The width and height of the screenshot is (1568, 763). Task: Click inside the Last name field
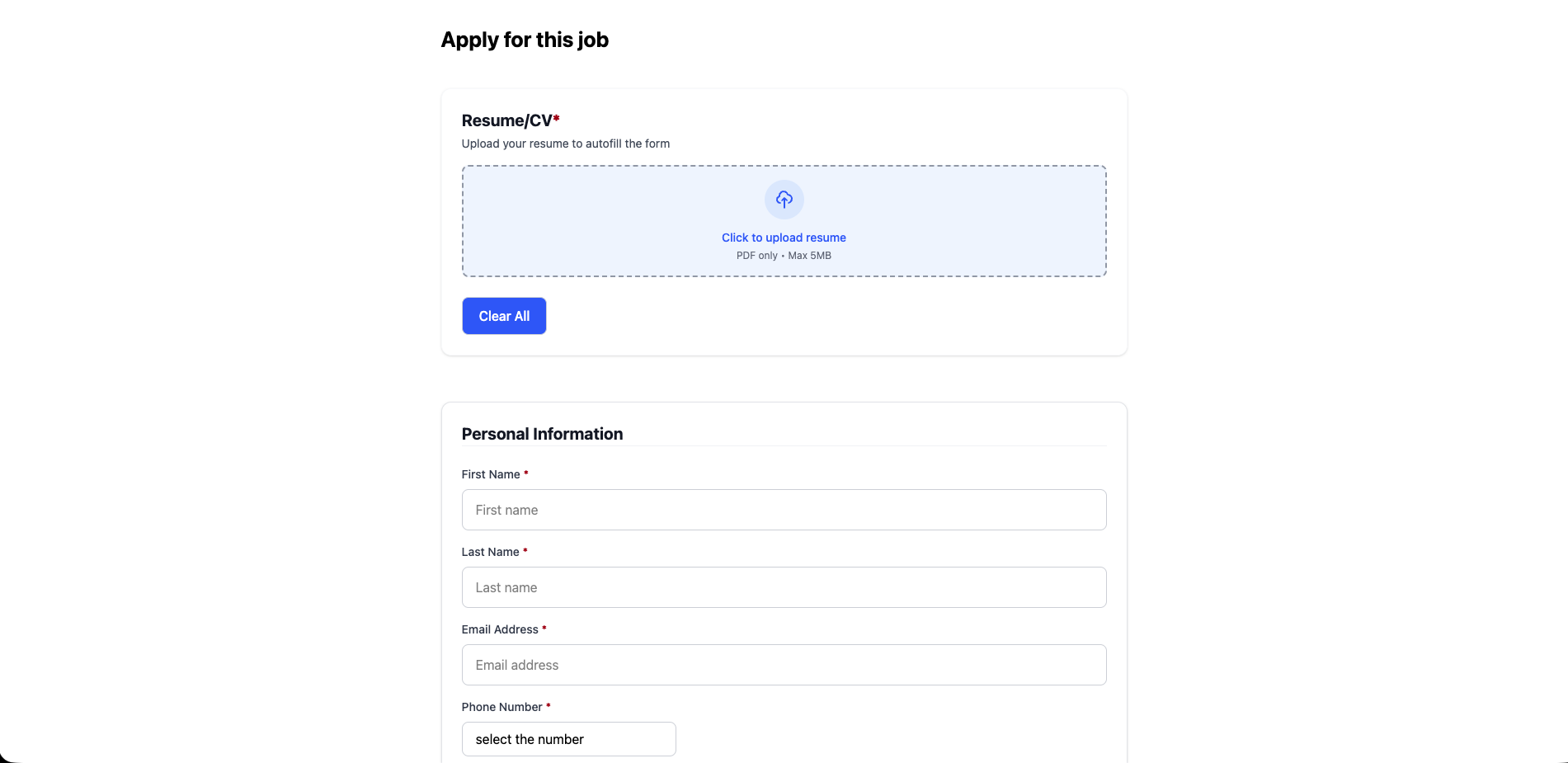click(x=783, y=586)
